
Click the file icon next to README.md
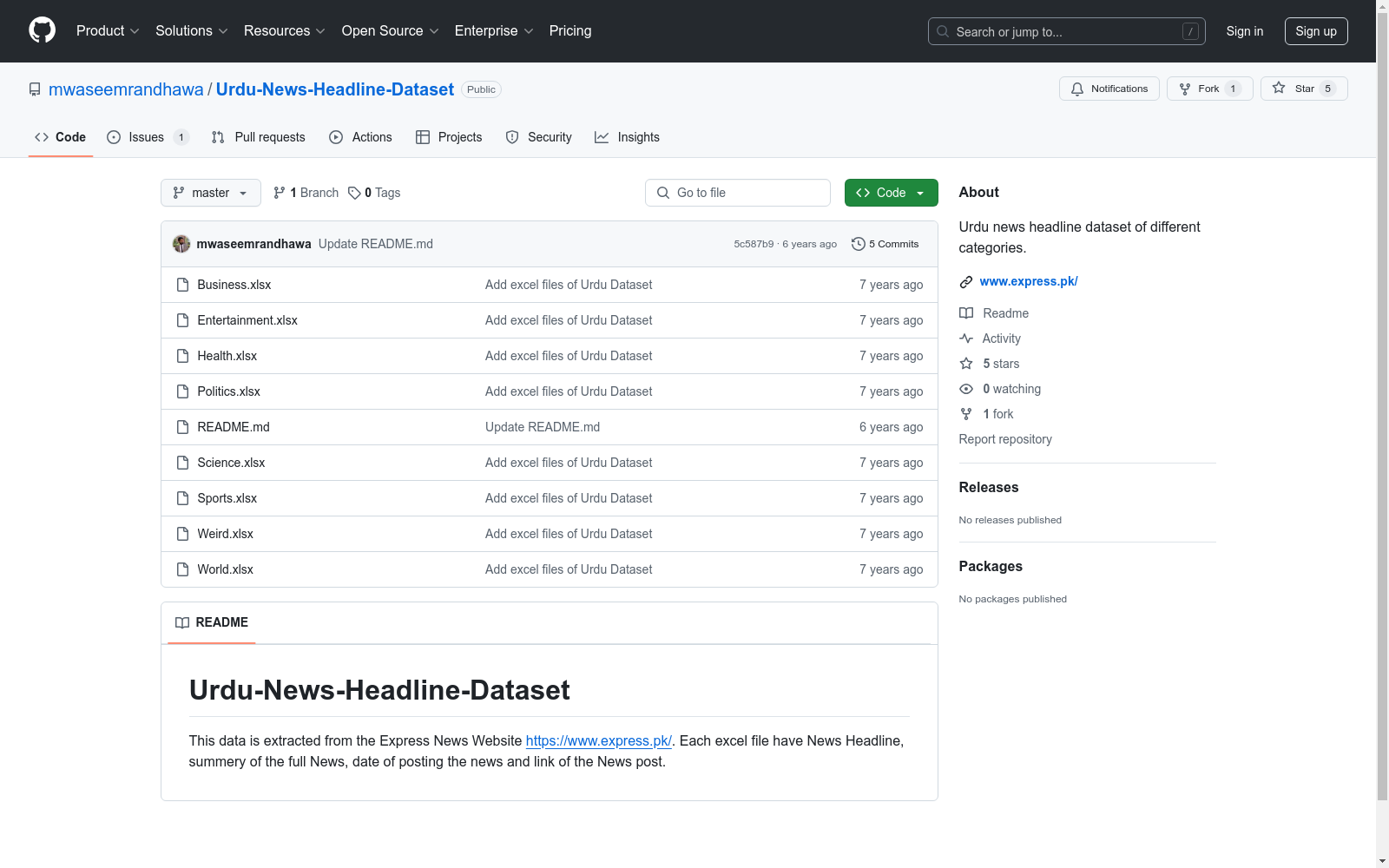coord(182,427)
